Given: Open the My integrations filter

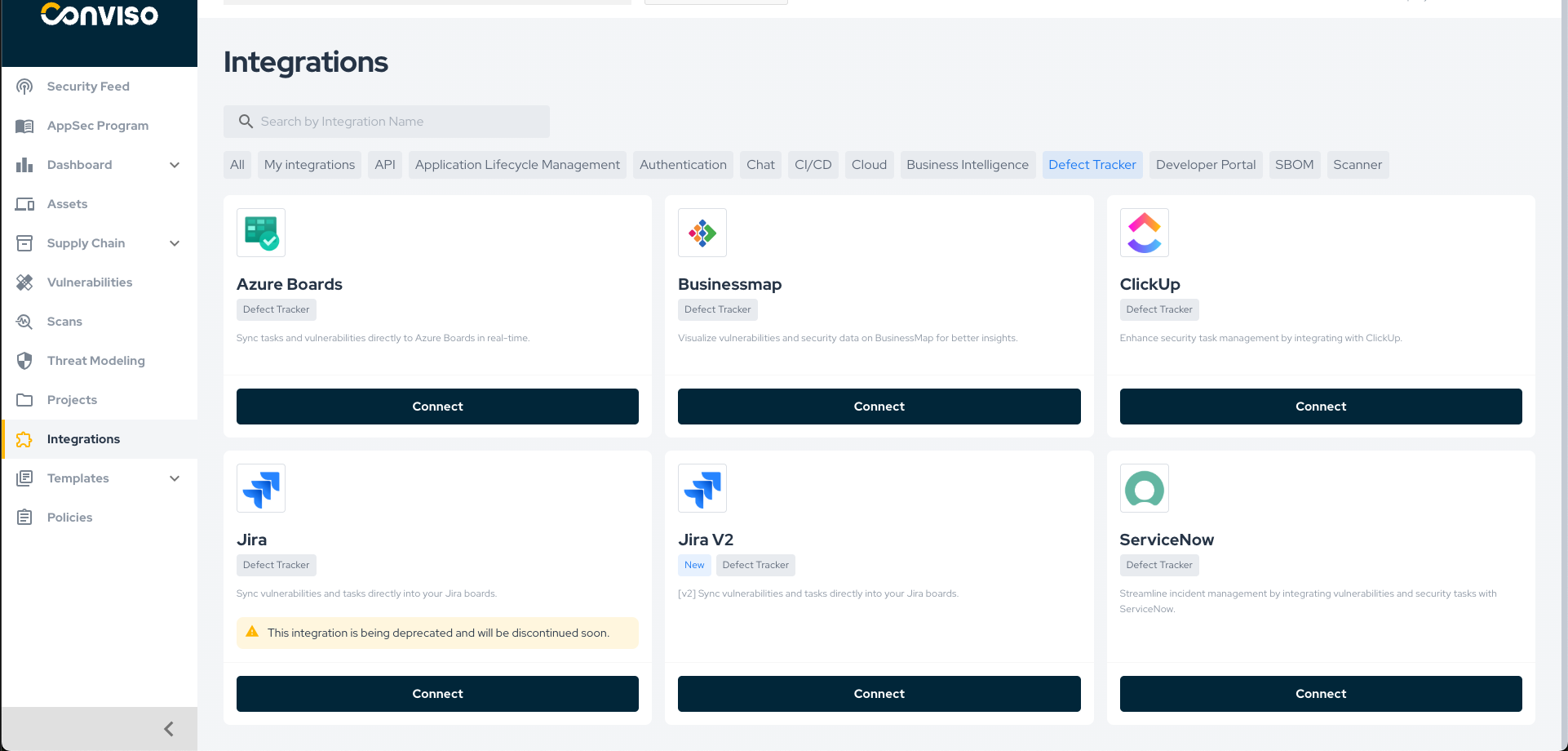Looking at the screenshot, I should pyautogui.click(x=309, y=164).
